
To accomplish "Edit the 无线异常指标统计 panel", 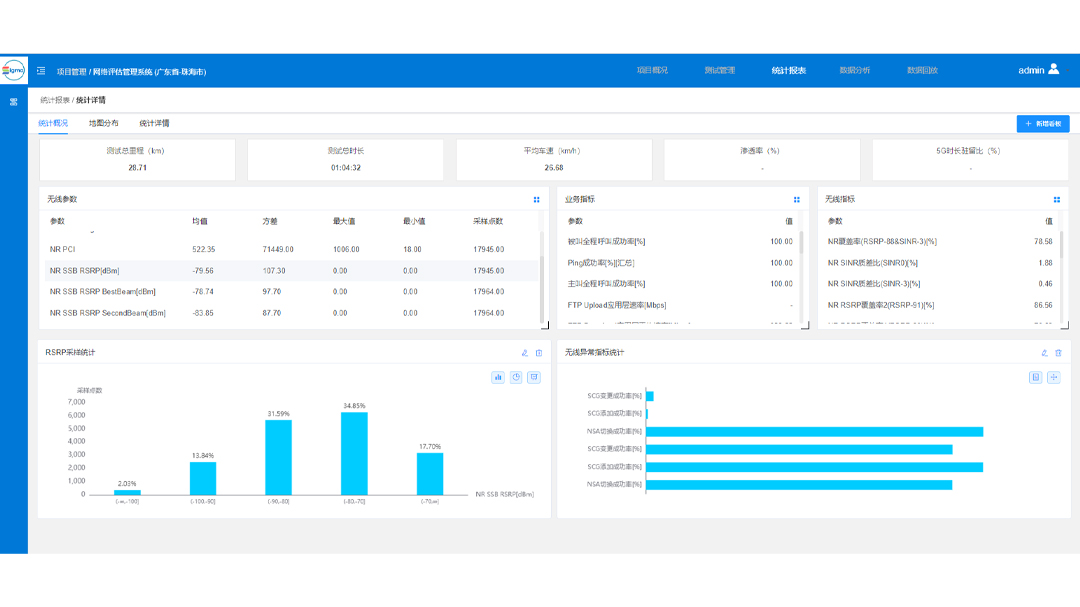I will pyautogui.click(x=1044, y=353).
